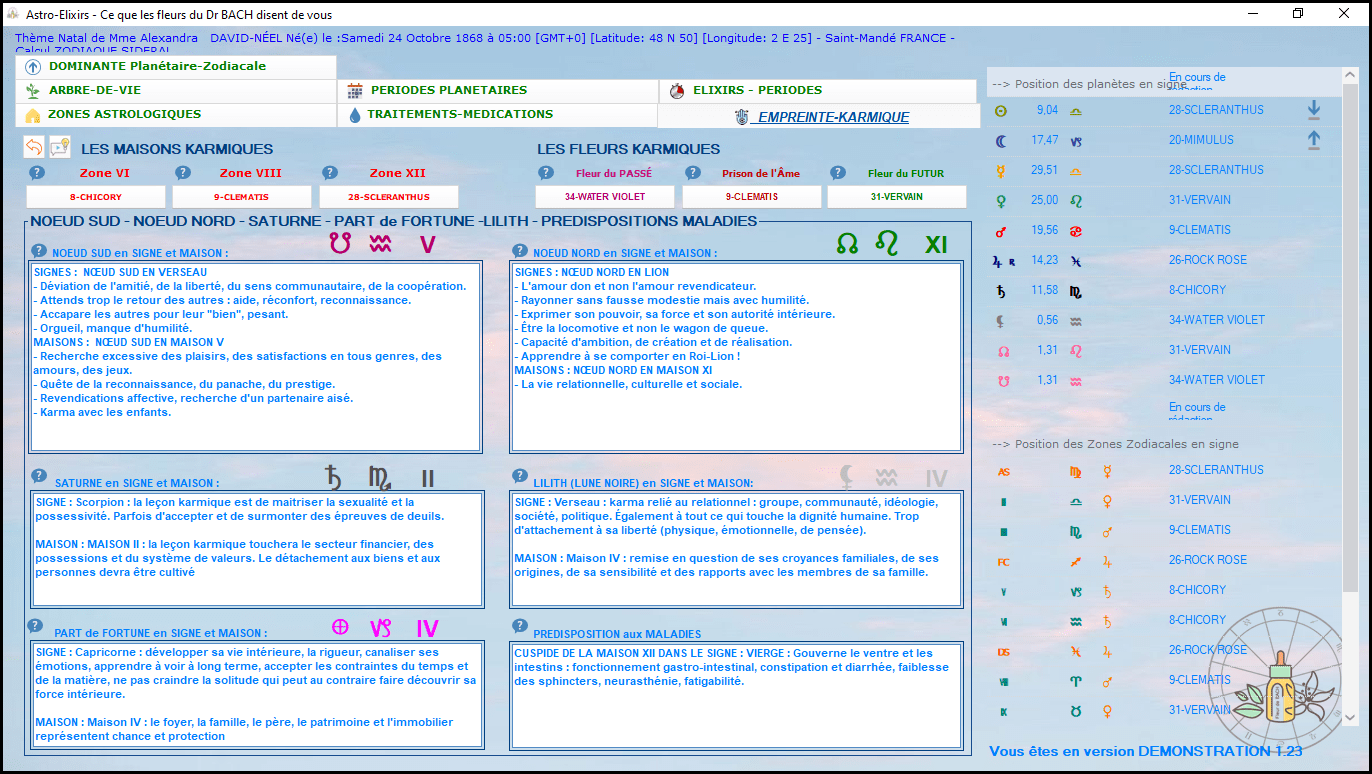Click the SATURNE description text box
Viewport: 1372px width, 774px height.
[x=258, y=549]
